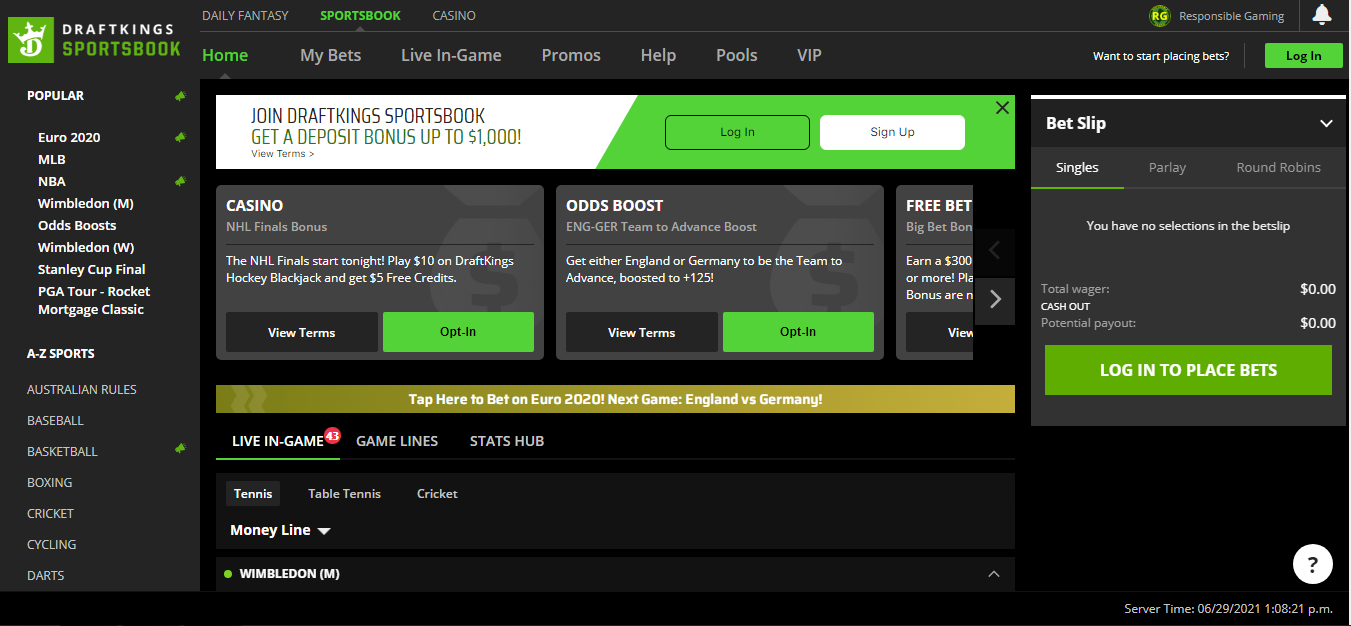Open the VIP page
This screenshot has height=626, width=1351.
click(809, 55)
